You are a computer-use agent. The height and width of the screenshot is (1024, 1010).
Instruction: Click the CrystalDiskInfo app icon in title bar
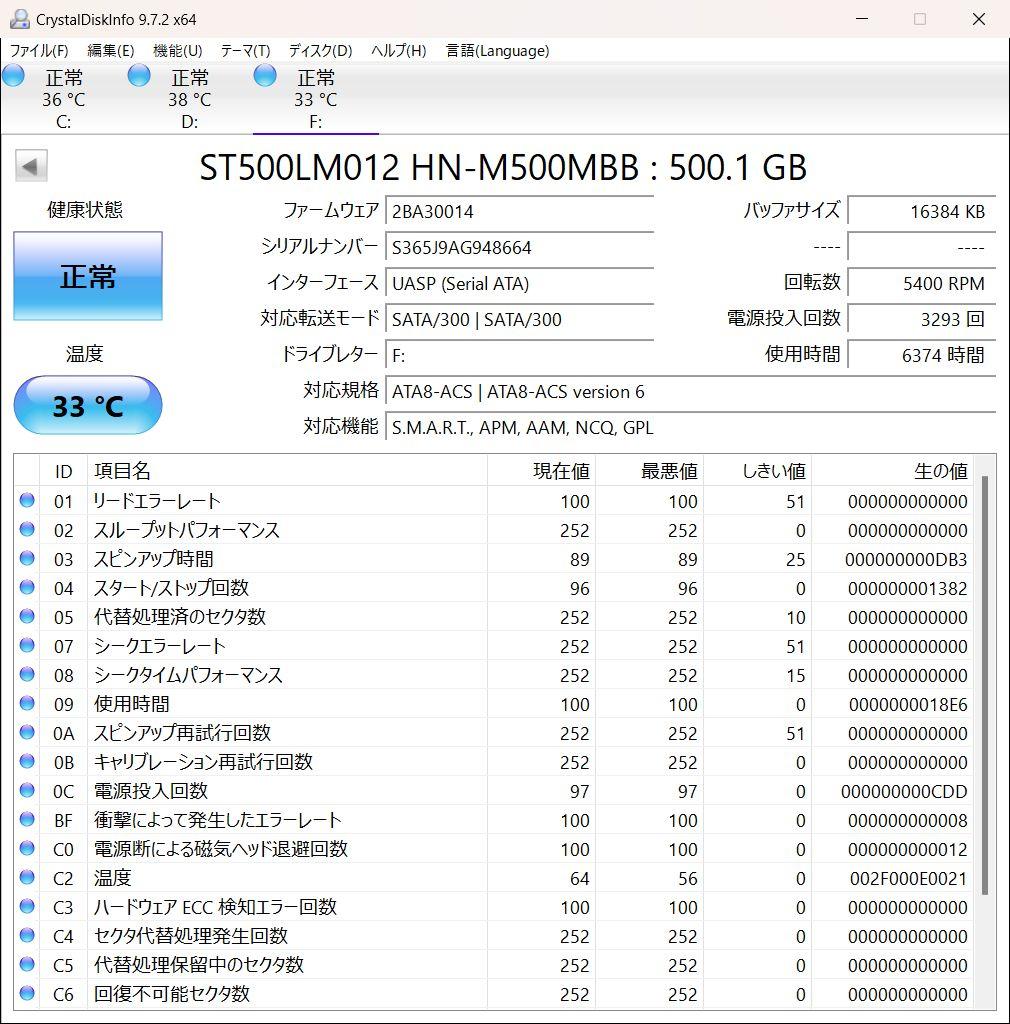coord(20,19)
